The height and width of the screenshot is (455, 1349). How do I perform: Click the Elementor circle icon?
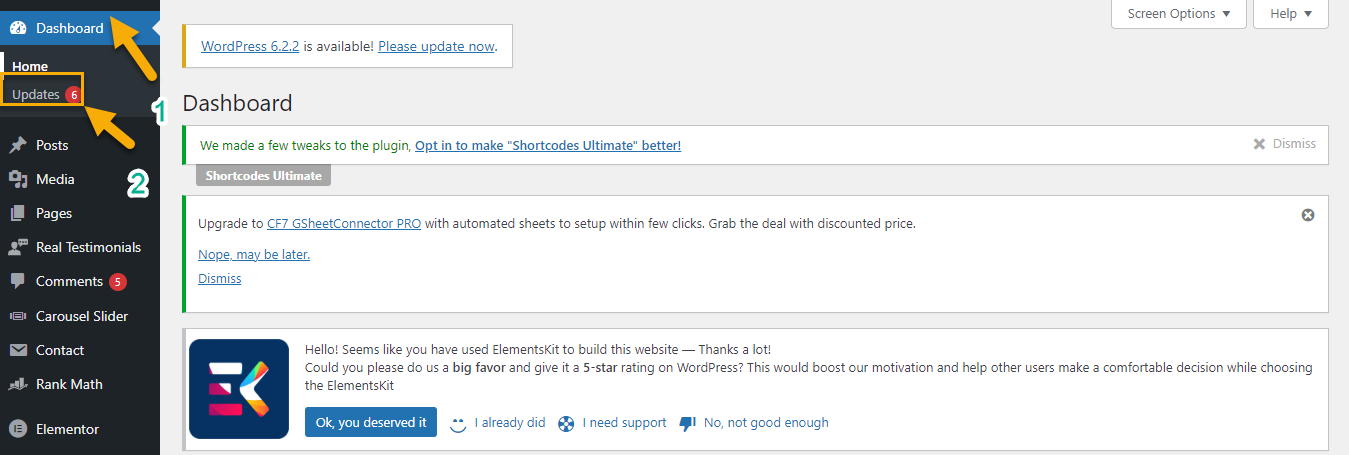(x=18, y=429)
